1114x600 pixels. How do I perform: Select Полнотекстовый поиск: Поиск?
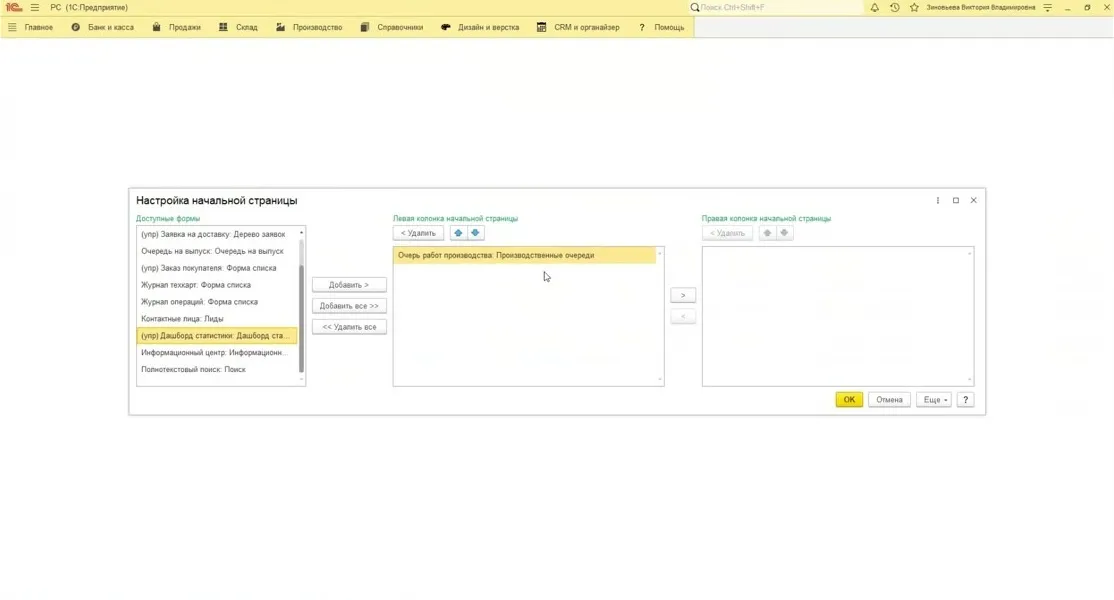pos(217,370)
